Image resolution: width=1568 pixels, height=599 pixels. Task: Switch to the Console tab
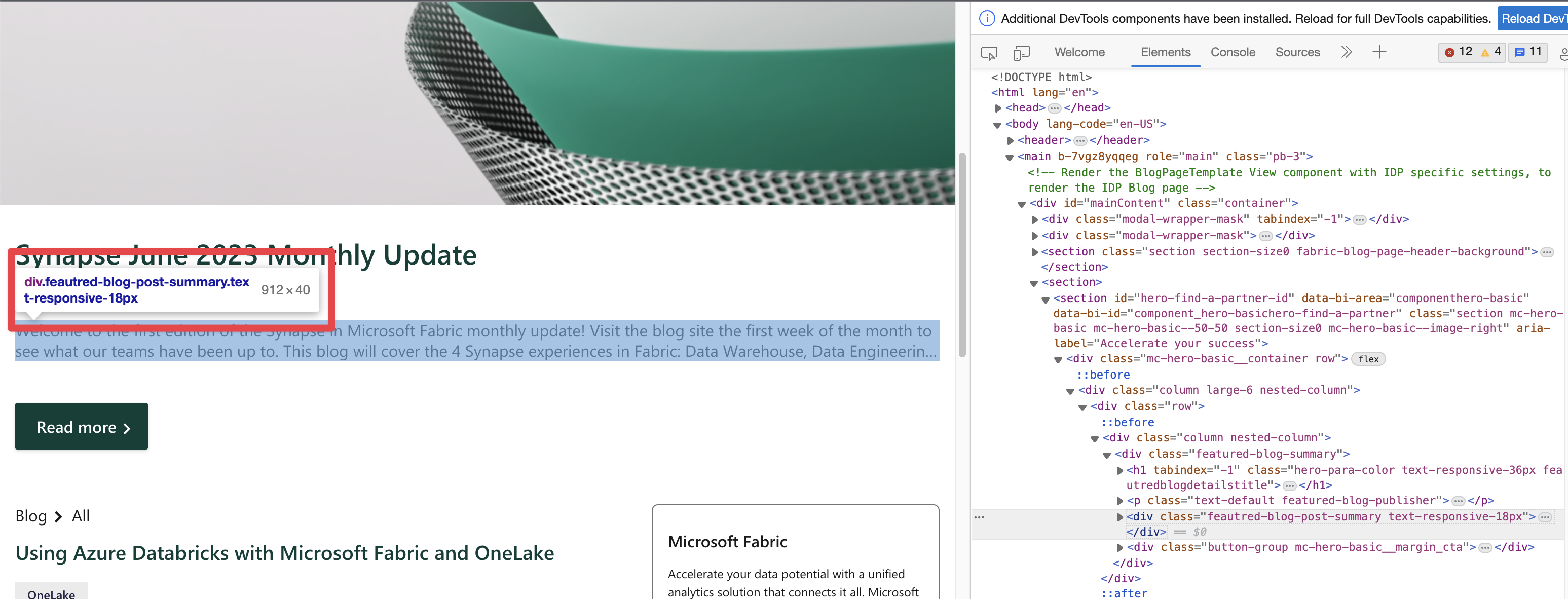point(1233,52)
